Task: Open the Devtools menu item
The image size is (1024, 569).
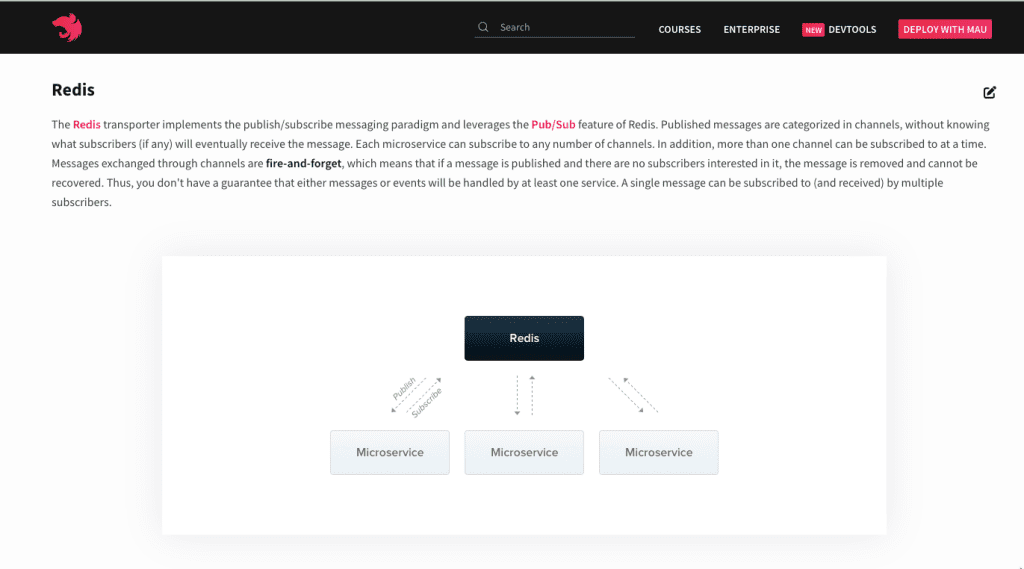Action: pyautogui.click(x=852, y=29)
